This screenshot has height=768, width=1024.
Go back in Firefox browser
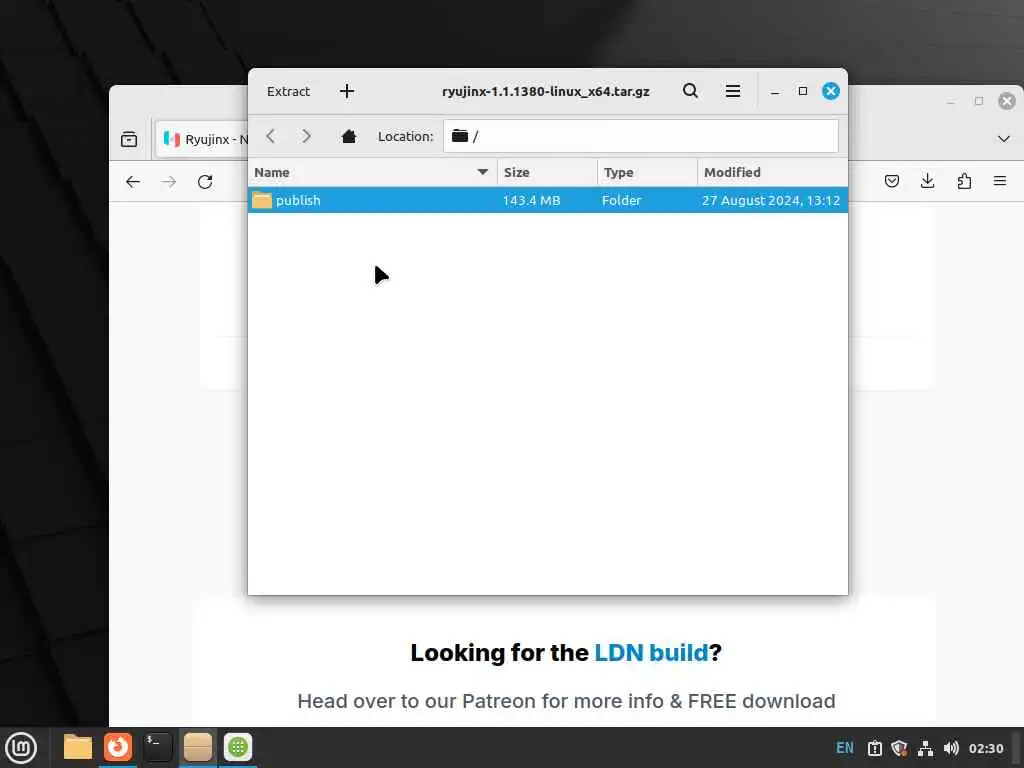pyautogui.click(x=133, y=182)
